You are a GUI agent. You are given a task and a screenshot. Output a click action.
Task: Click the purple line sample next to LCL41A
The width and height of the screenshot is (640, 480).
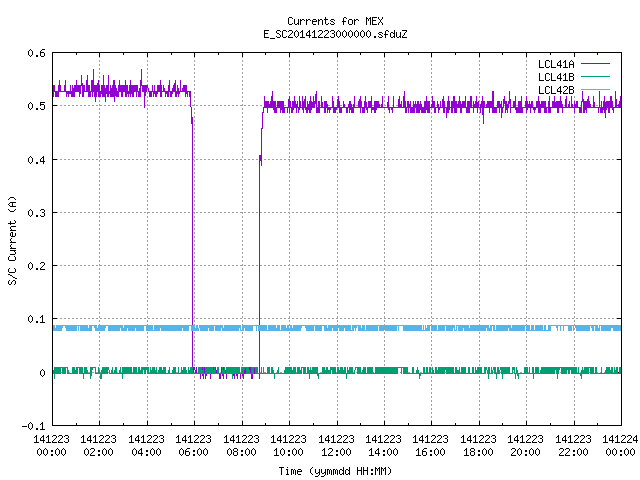pyautogui.click(x=595, y=64)
